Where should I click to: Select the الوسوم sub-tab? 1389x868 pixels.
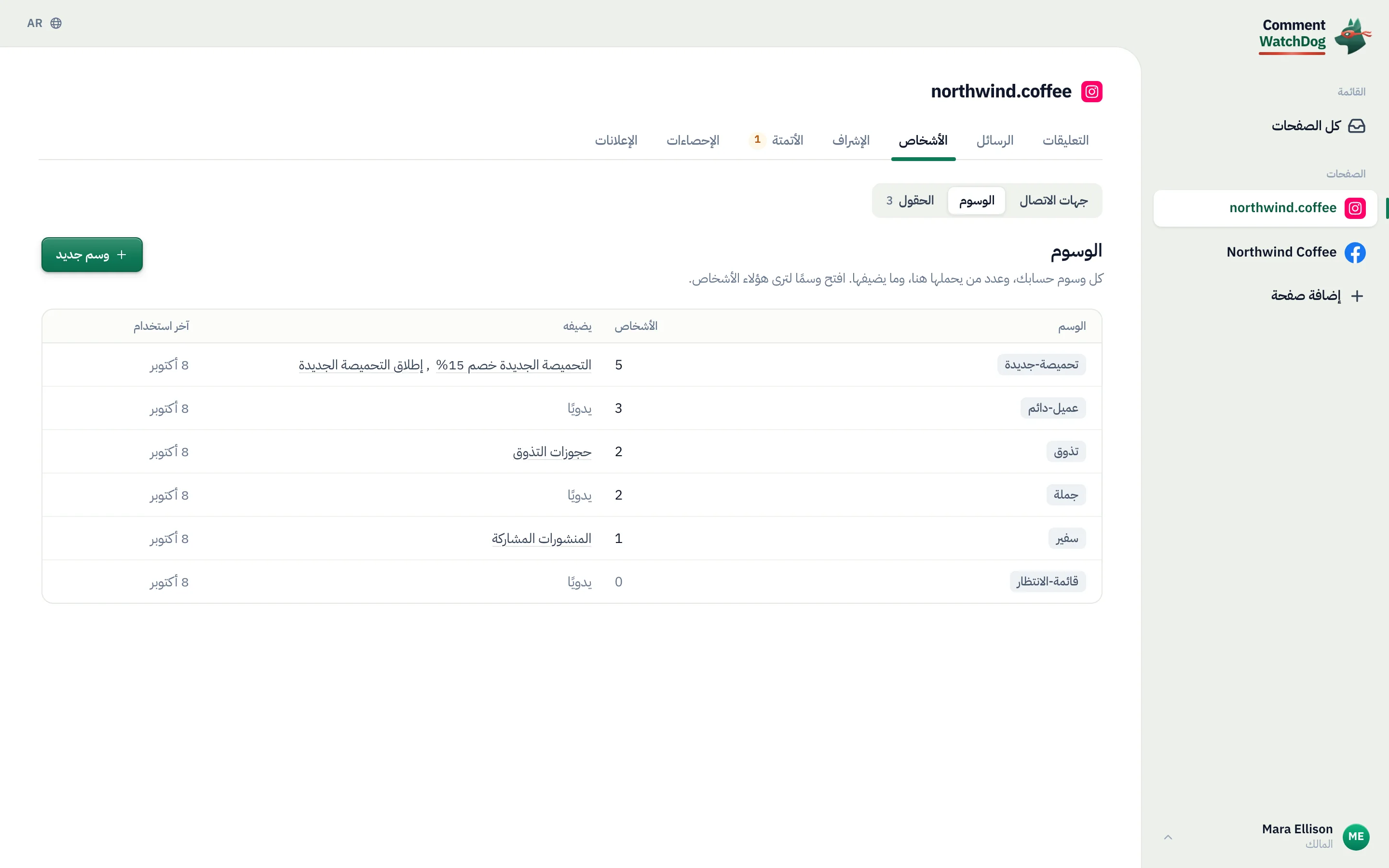point(976,200)
